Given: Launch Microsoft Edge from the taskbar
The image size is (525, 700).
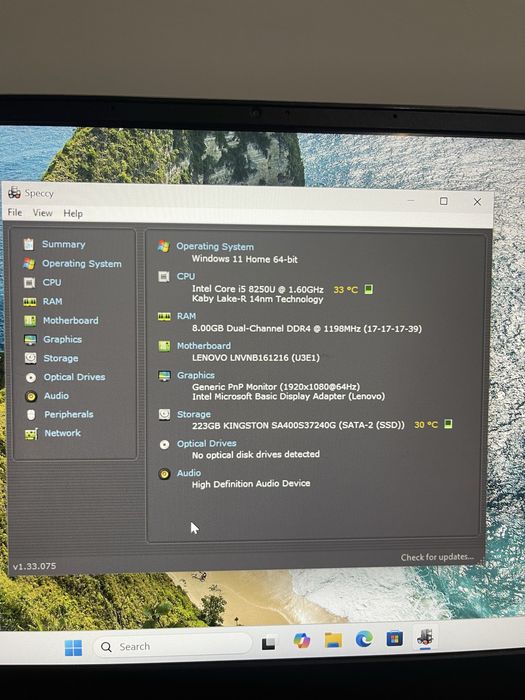Looking at the screenshot, I should tap(364, 639).
